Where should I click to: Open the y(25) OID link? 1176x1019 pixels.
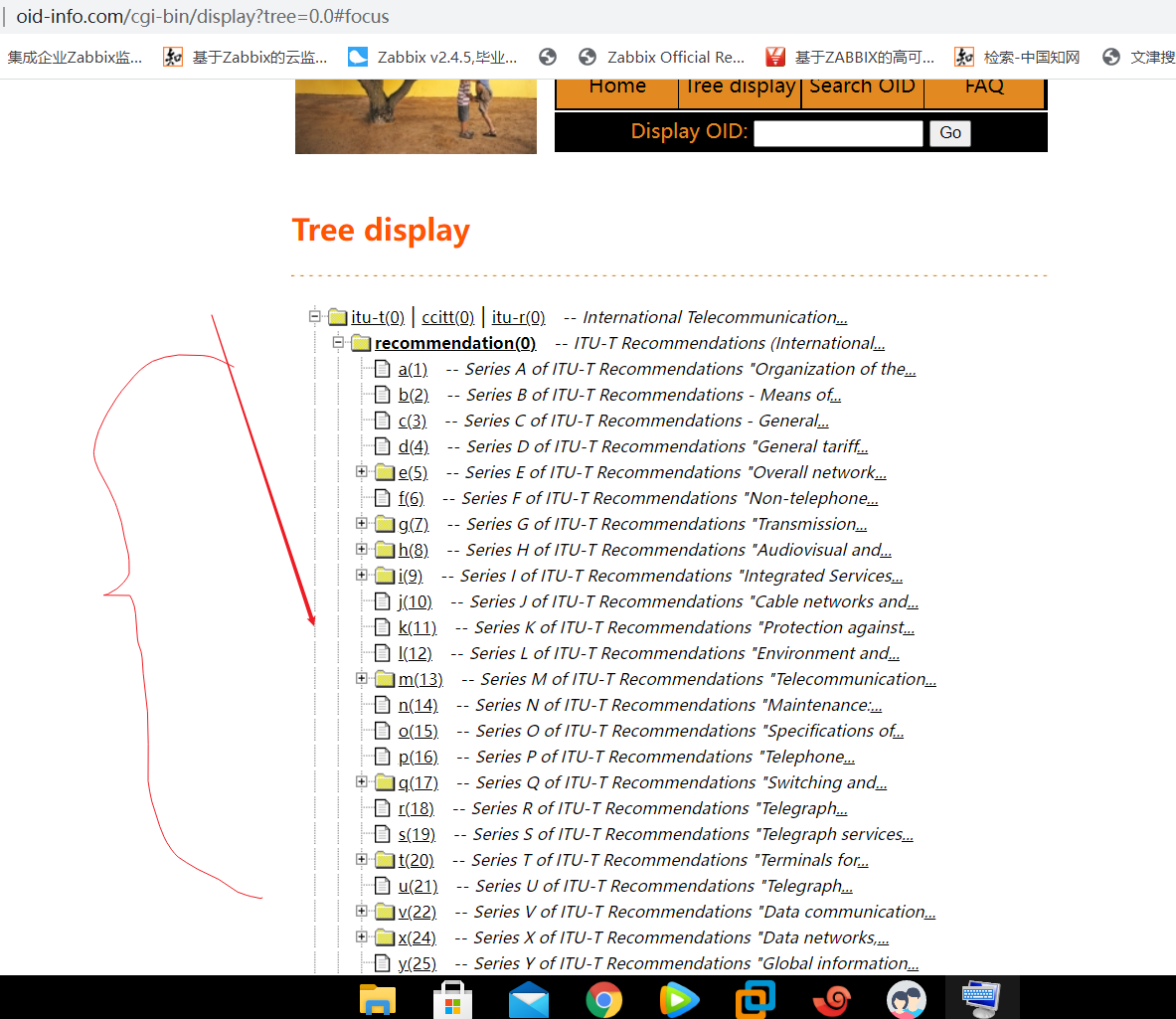[x=417, y=963]
